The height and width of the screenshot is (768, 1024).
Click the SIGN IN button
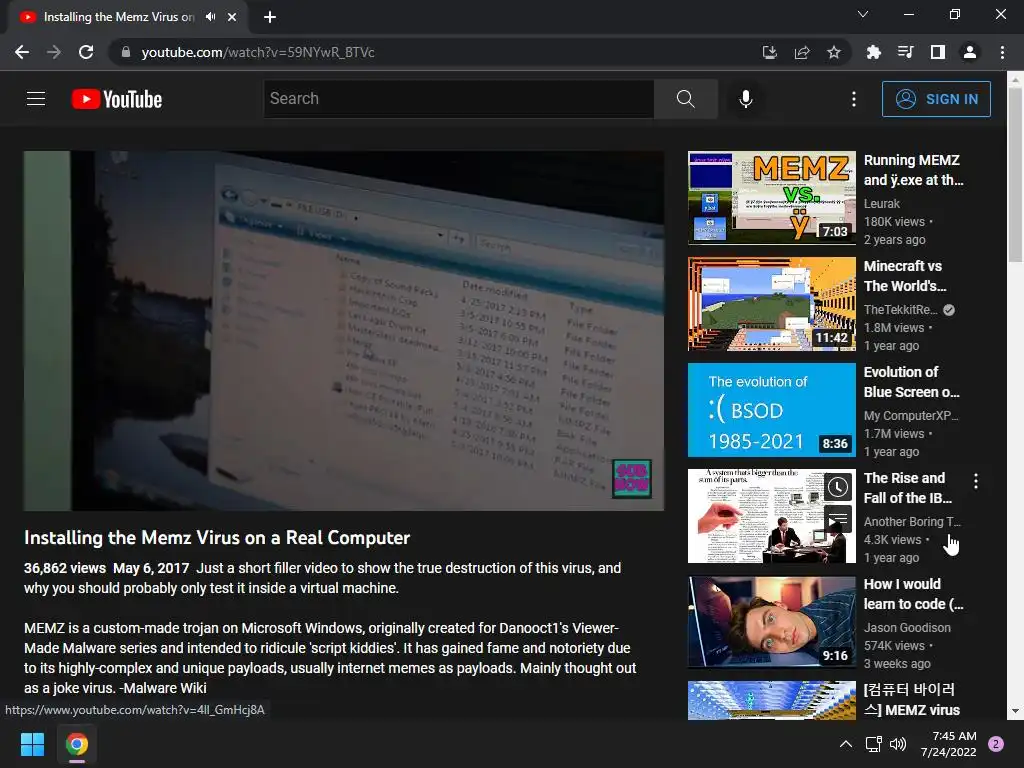click(x=936, y=99)
